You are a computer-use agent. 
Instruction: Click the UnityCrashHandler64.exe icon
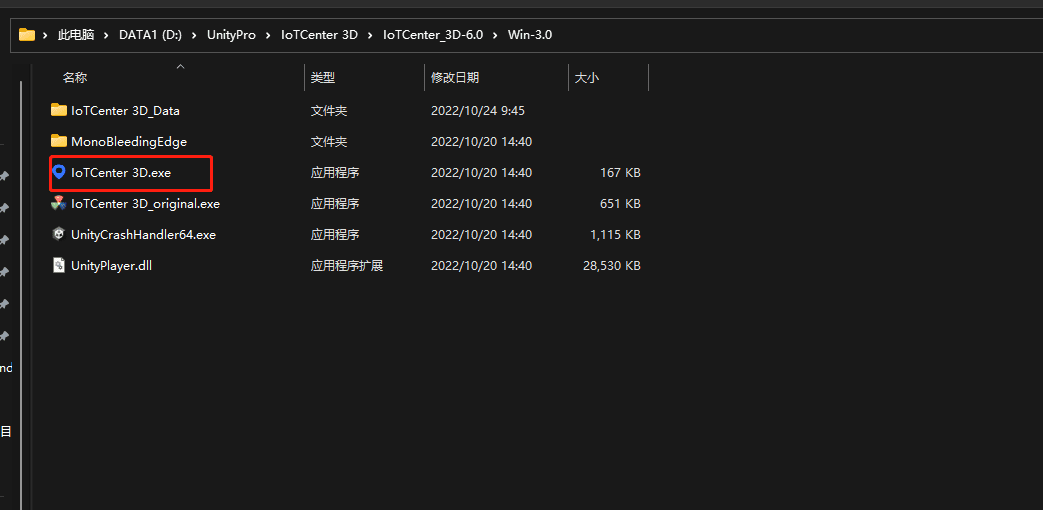[x=59, y=234]
